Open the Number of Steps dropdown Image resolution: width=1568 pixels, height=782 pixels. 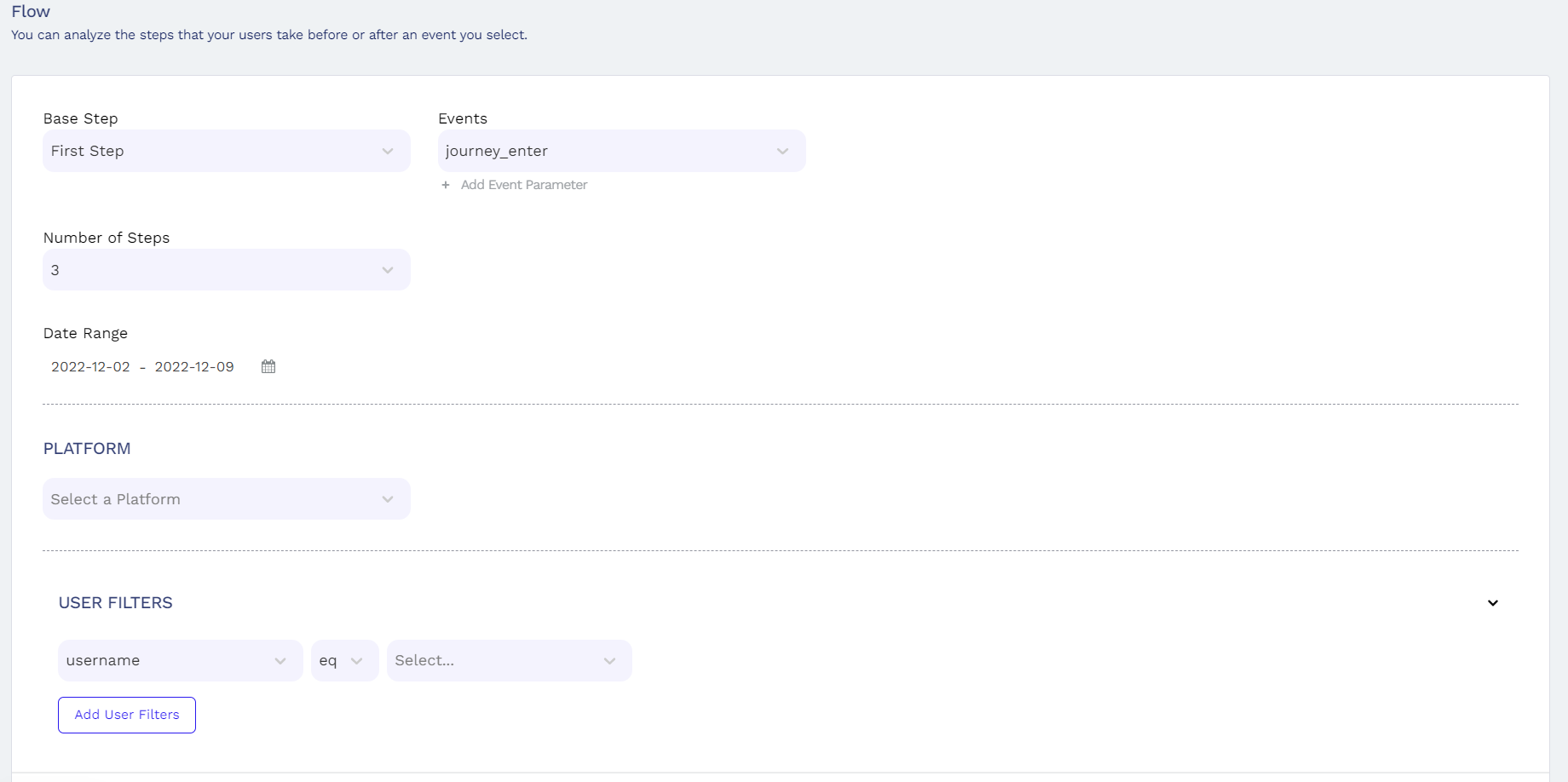point(227,270)
